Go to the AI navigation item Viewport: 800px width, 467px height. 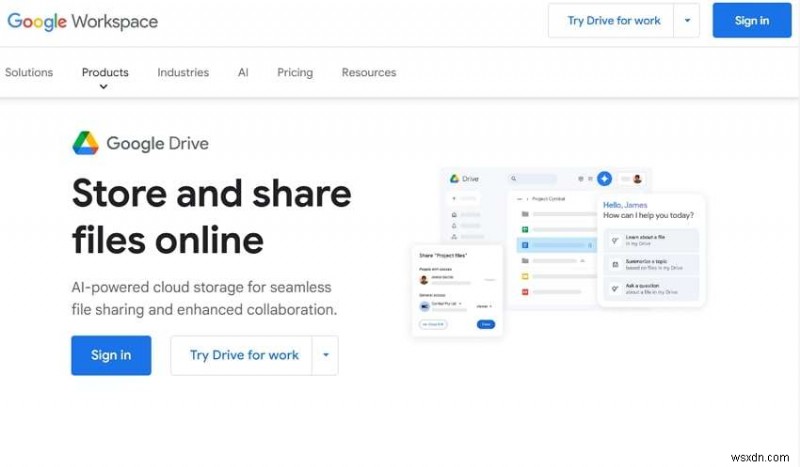pos(243,72)
